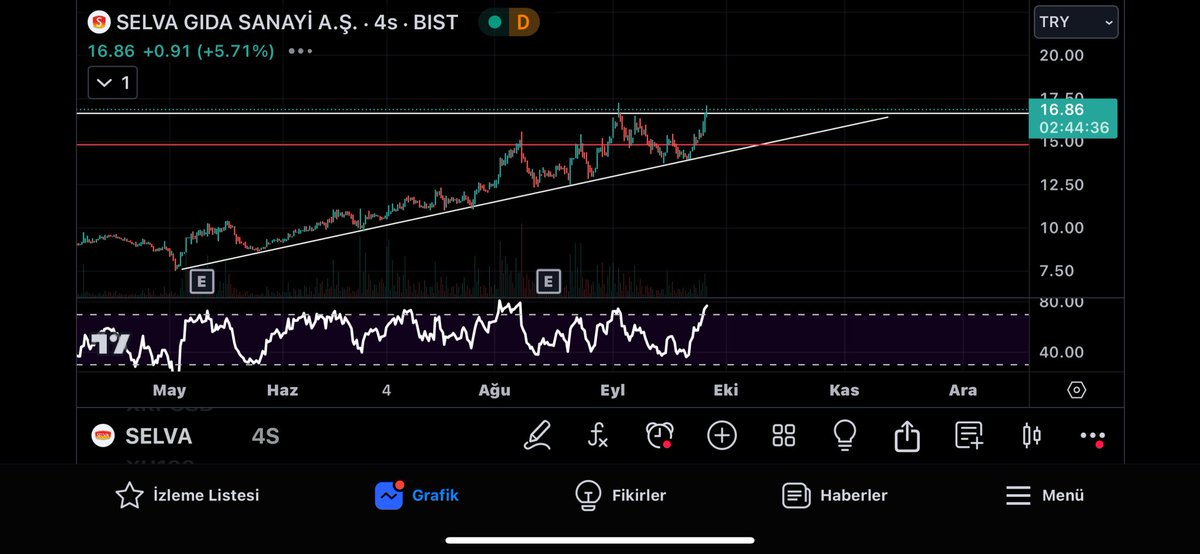Open the toolbar three-dots more menu

pos(1093,437)
